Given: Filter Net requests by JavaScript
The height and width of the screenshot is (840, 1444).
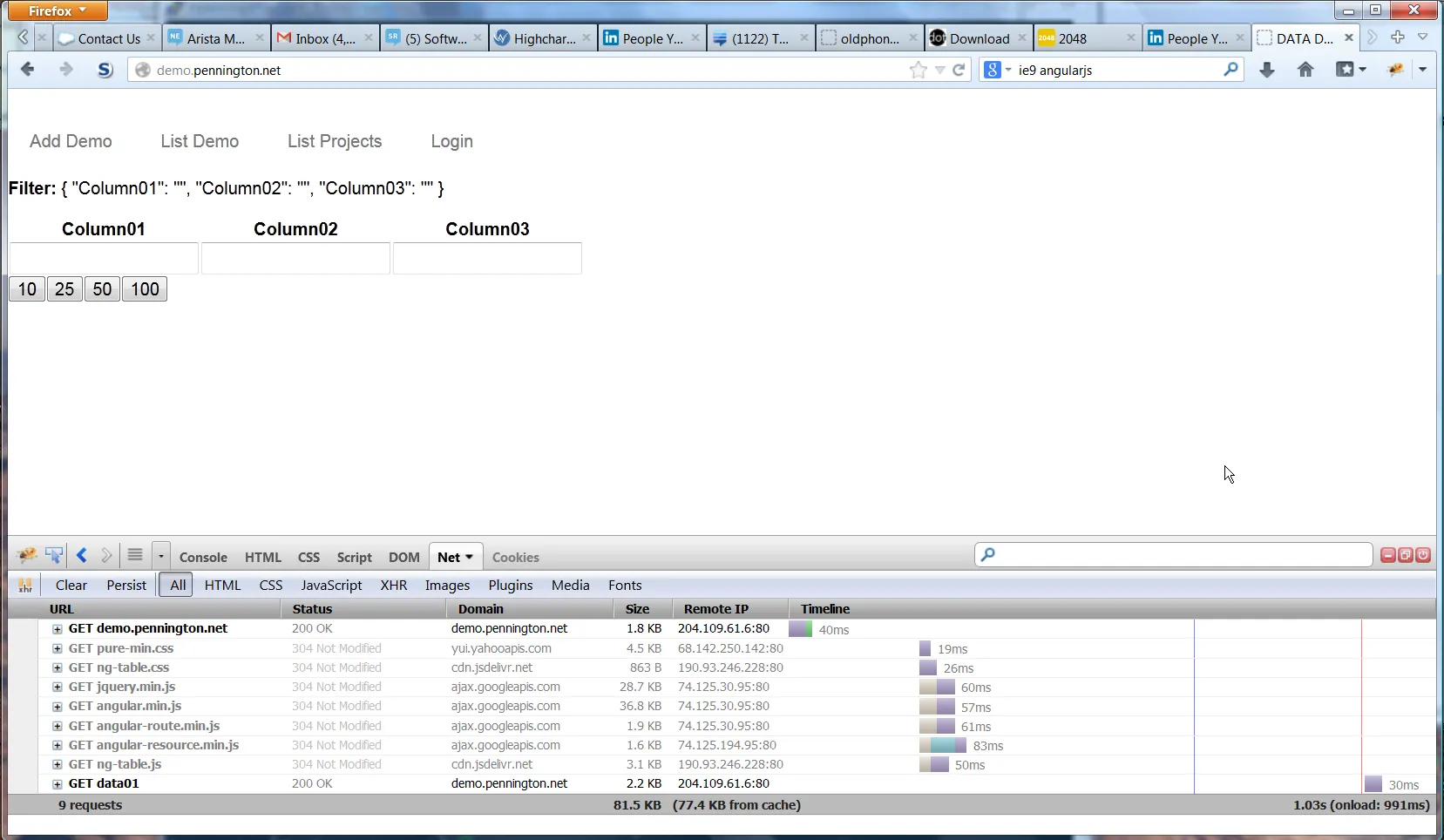Looking at the screenshot, I should tap(331, 586).
